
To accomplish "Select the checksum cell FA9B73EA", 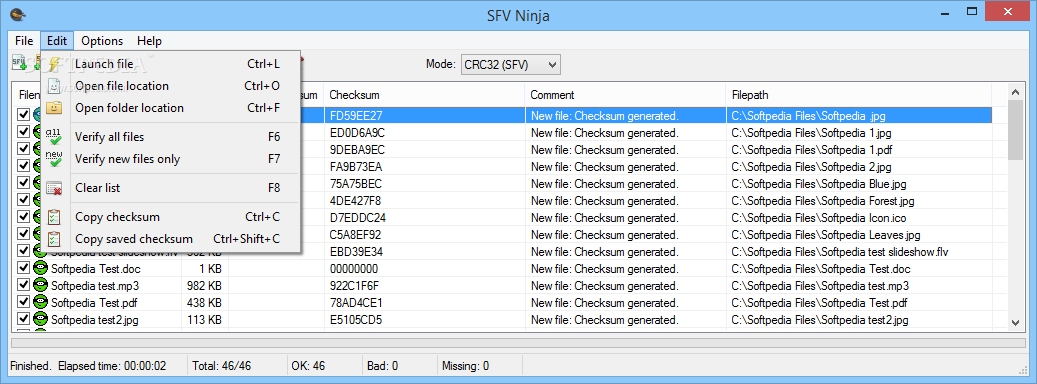I will click(356, 167).
